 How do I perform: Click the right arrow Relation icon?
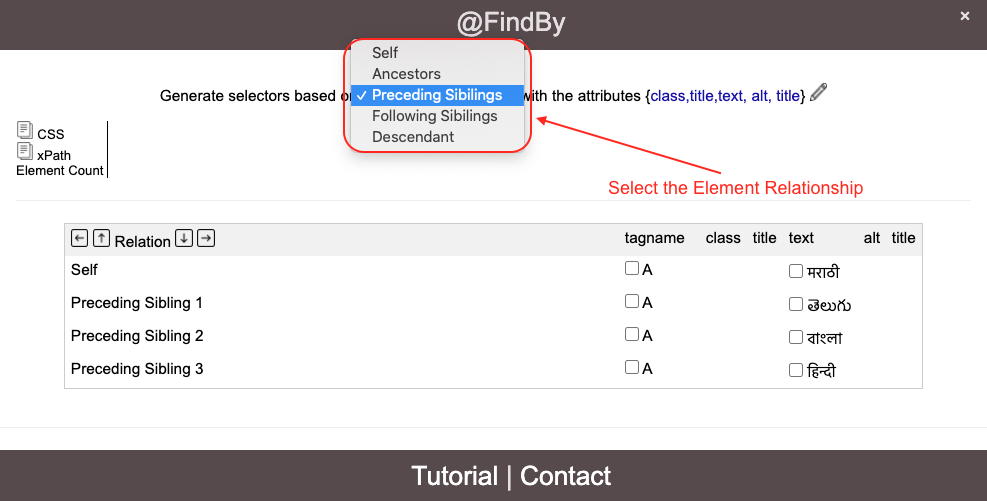206,239
